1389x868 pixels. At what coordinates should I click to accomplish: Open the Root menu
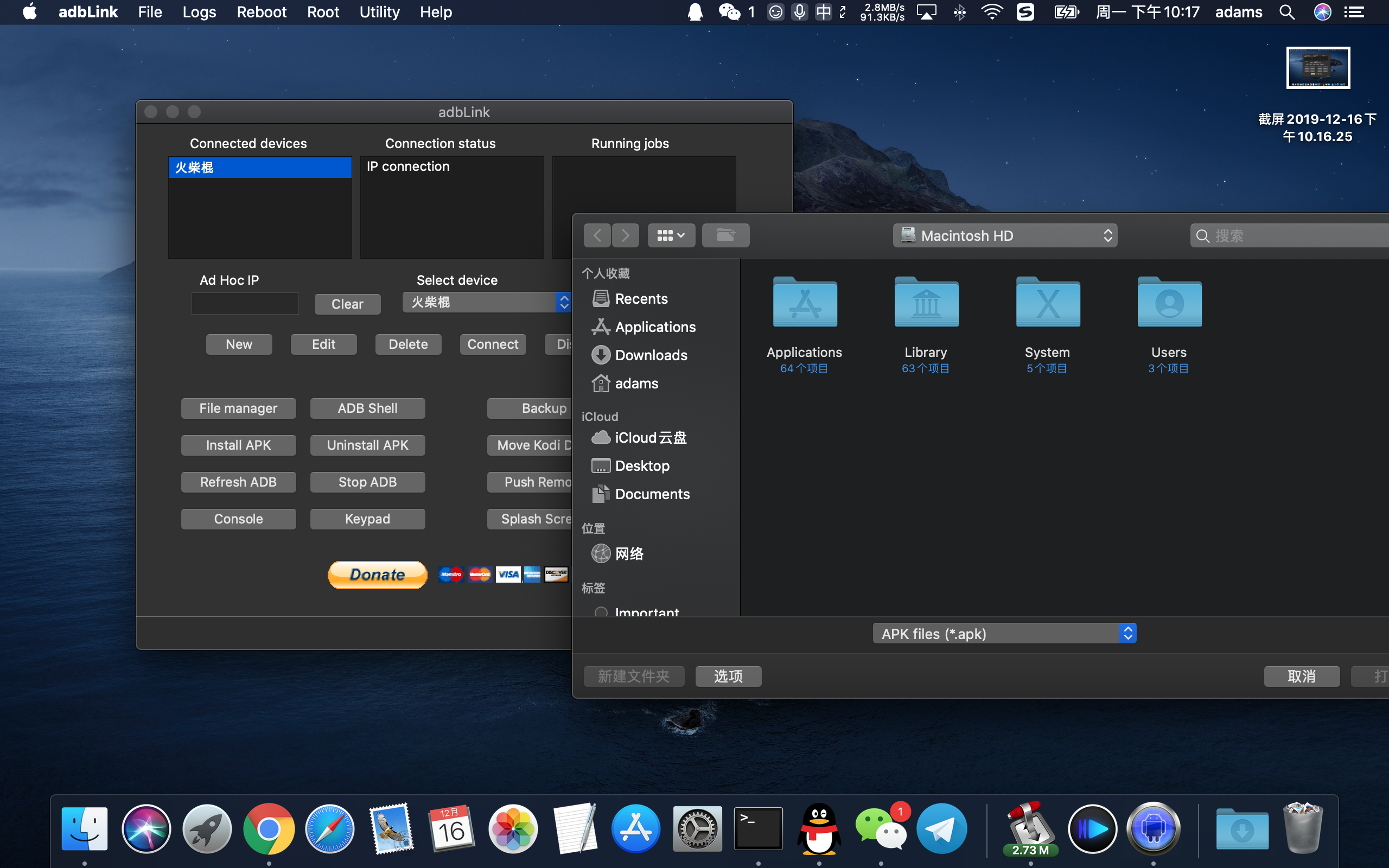click(323, 12)
